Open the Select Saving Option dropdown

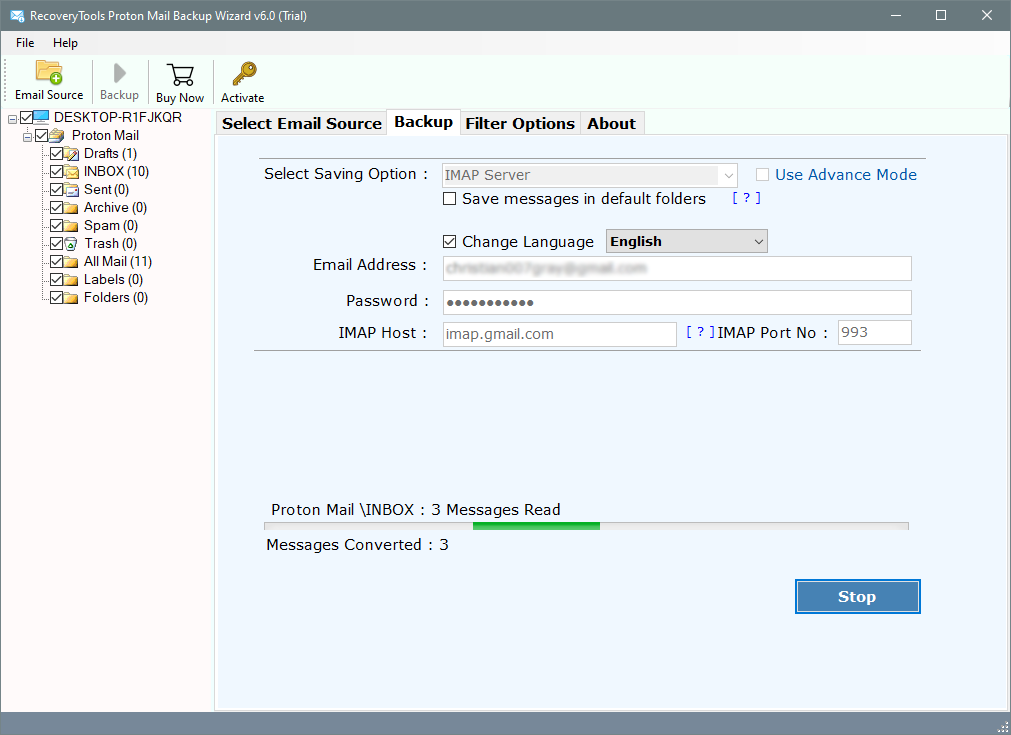coord(589,175)
